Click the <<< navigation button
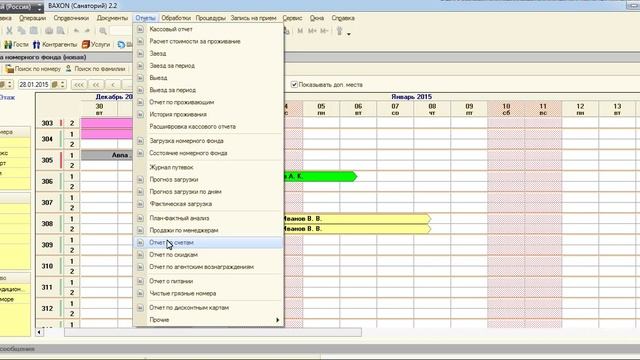Screen dimensions: 640x360 79,84
